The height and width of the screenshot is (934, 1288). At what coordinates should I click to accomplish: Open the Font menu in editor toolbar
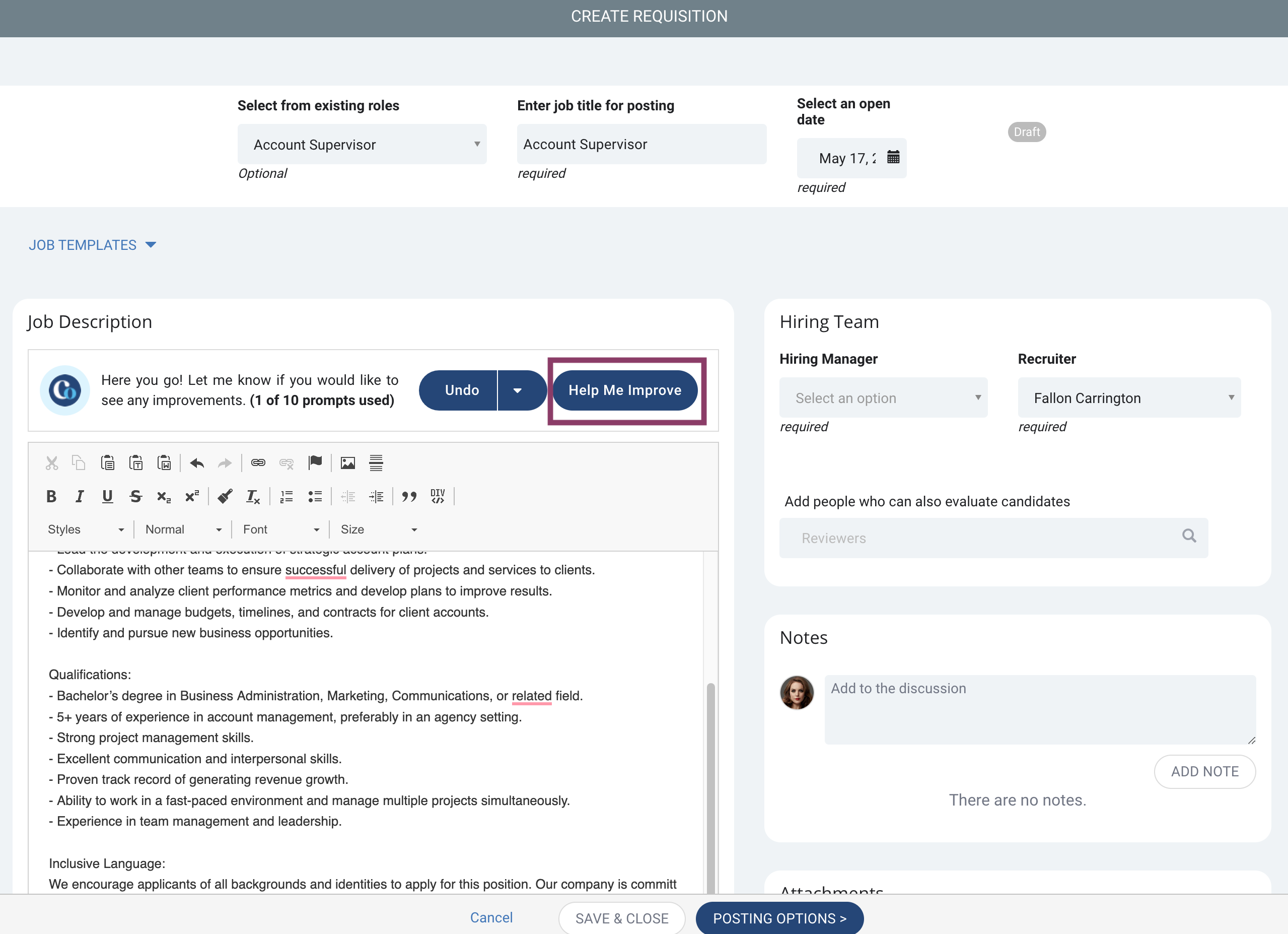280,529
